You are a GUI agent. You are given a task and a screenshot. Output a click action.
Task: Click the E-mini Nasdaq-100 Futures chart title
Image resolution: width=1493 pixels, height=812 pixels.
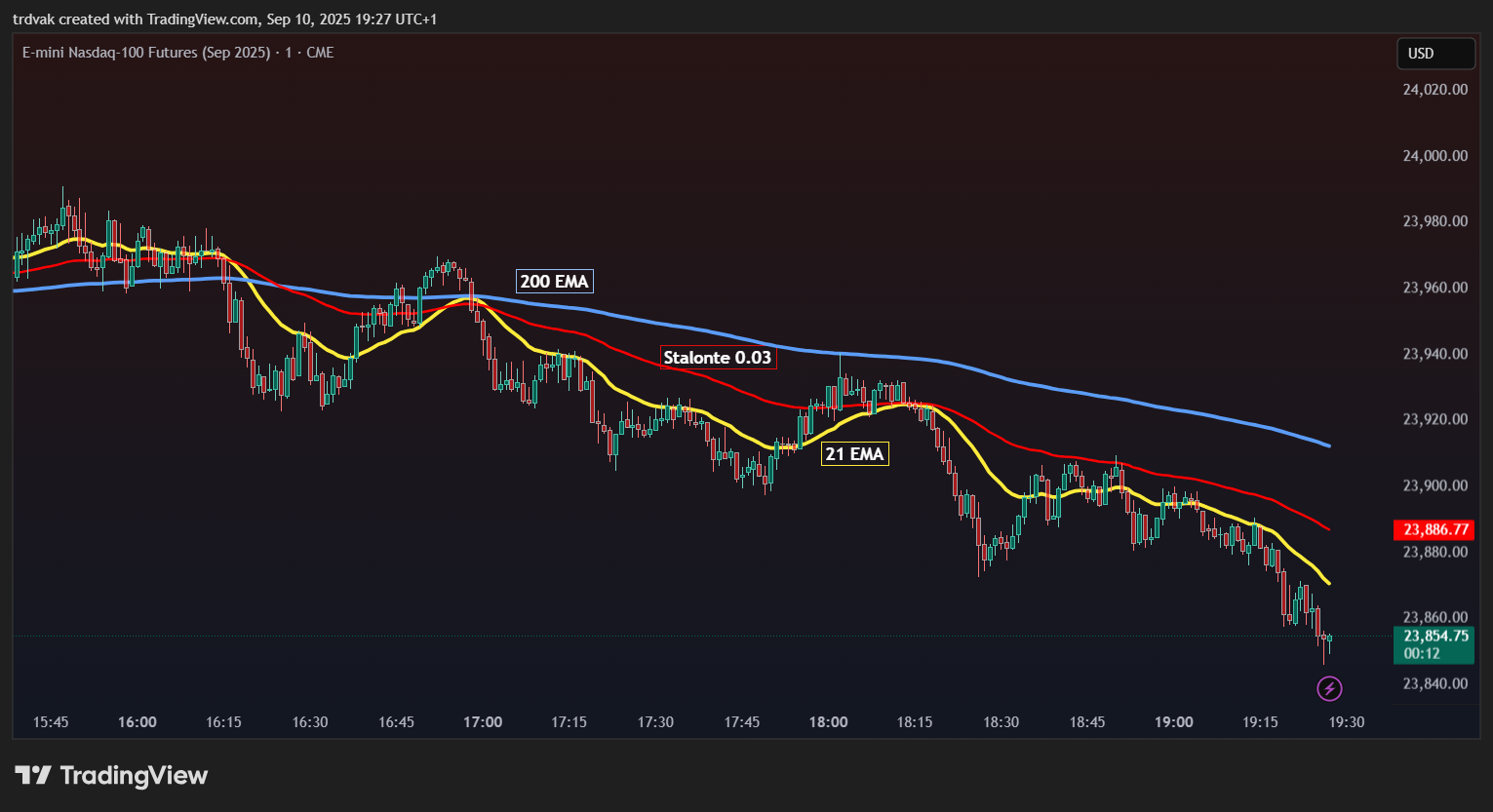tap(178, 53)
